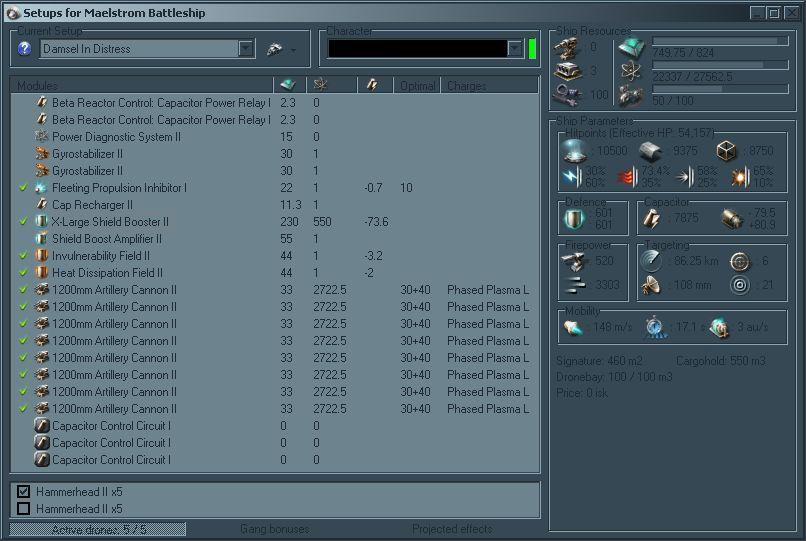Toggle first 1200mm Artillery Cannon II checkmark
806x541 pixels.
23,290
